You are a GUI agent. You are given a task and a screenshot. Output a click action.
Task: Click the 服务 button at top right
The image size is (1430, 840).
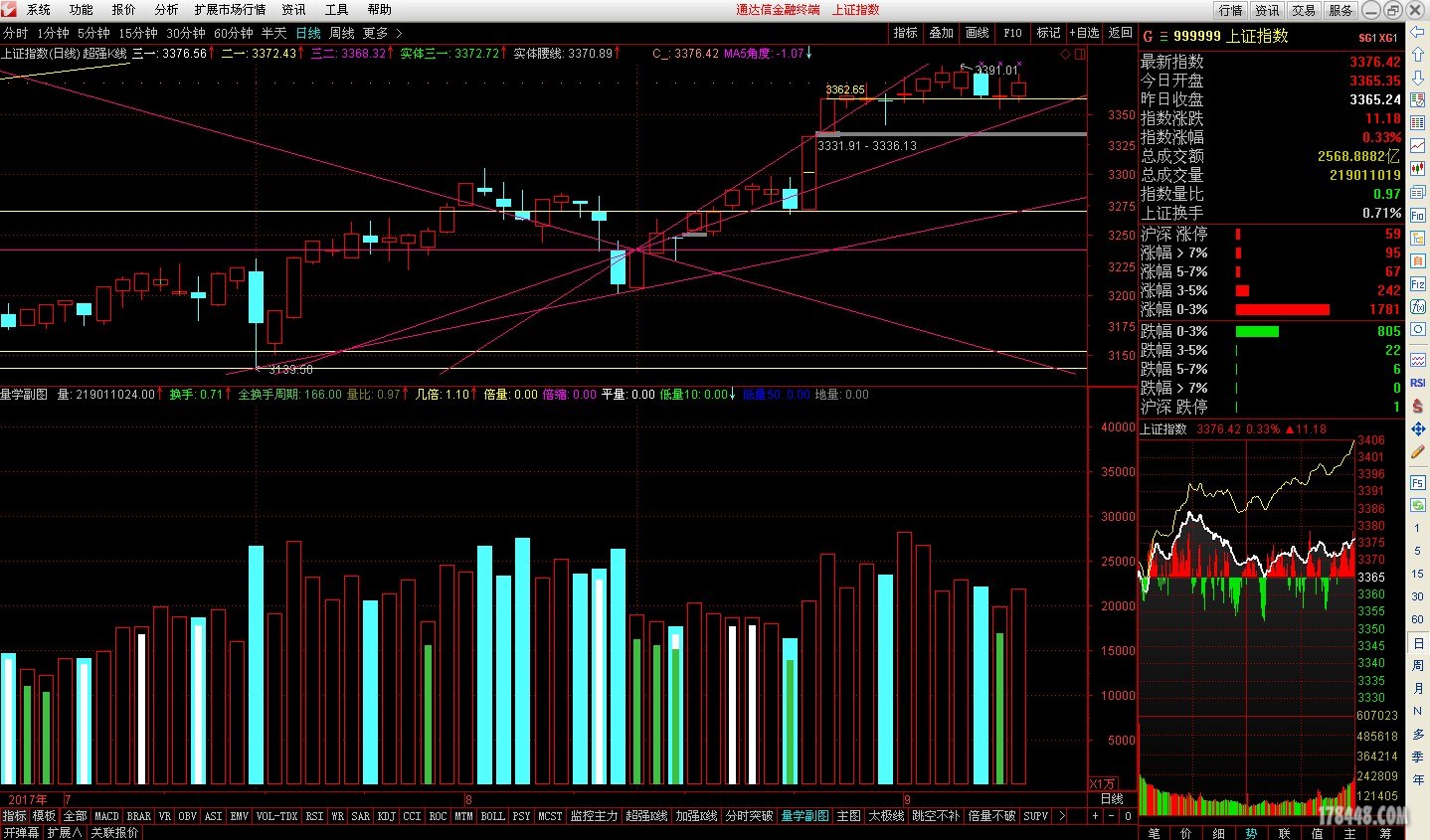[1341, 10]
